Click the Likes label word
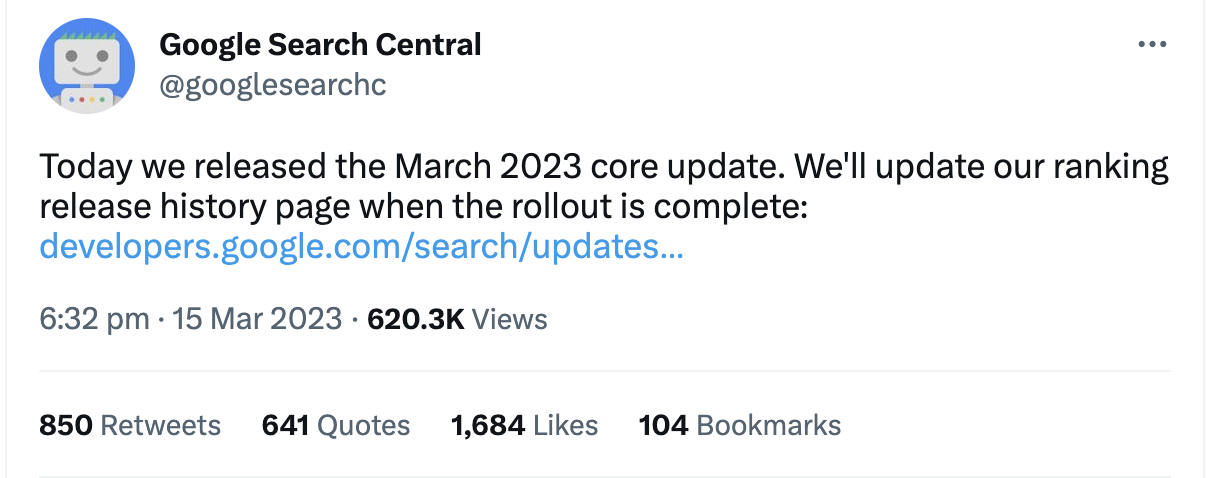Image resolution: width=1206 pixels, height=478 pixels. [x=565, y=425]
